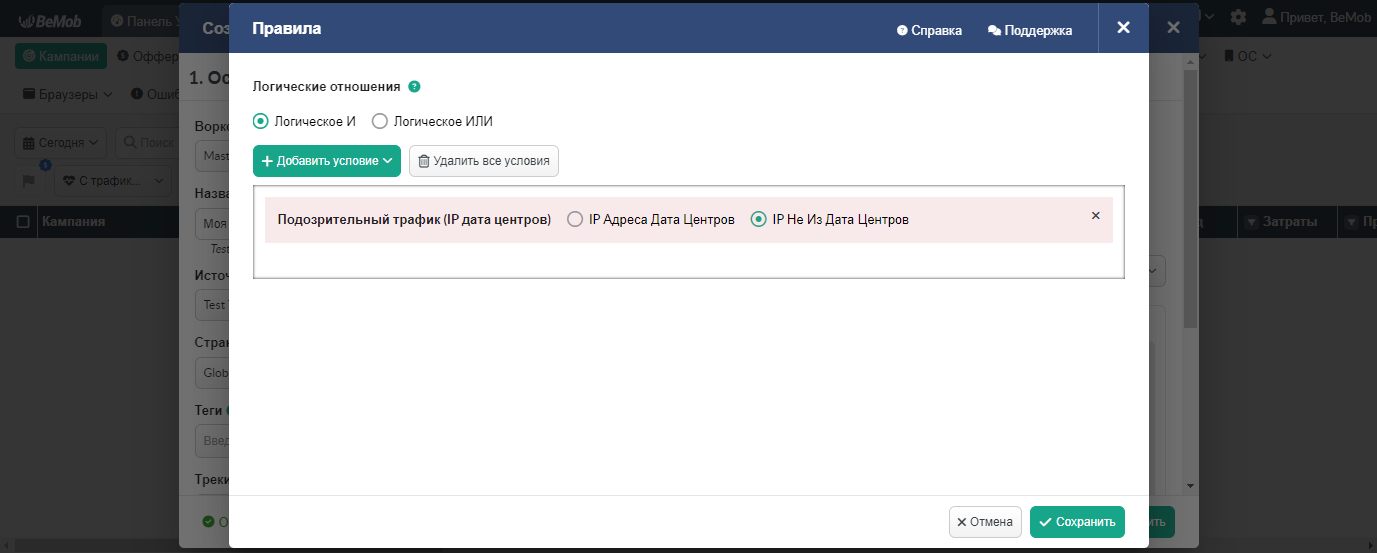Click the user profile icon near Привет
This screenshot has height=553, width=1377.
[1269, 17]
